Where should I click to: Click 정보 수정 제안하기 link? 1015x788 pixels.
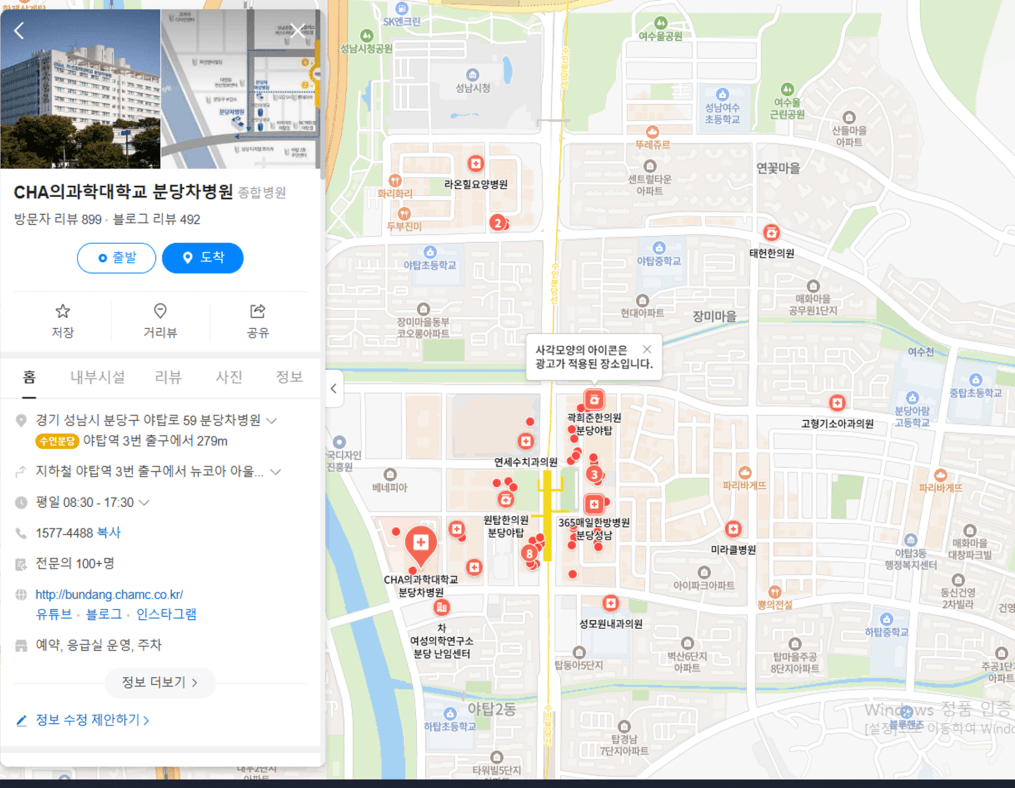(92, 720)
